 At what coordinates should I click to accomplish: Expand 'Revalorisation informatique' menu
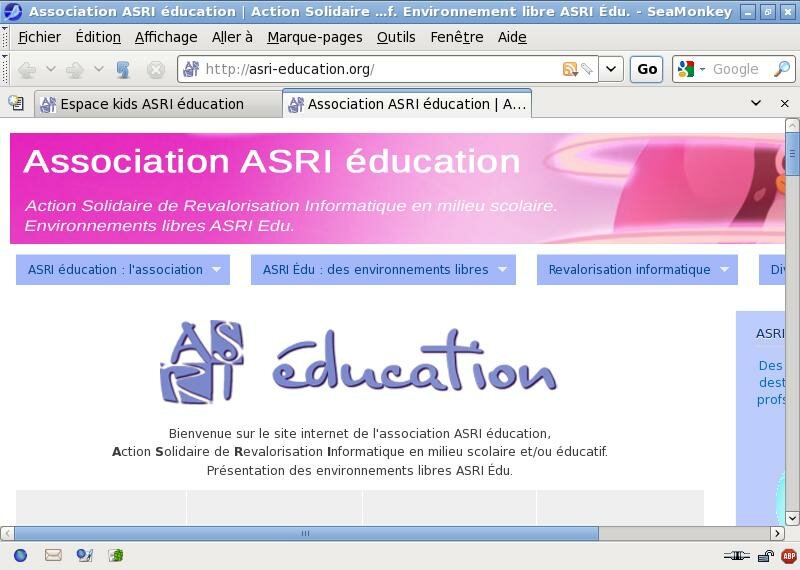(x=637, y=269)
